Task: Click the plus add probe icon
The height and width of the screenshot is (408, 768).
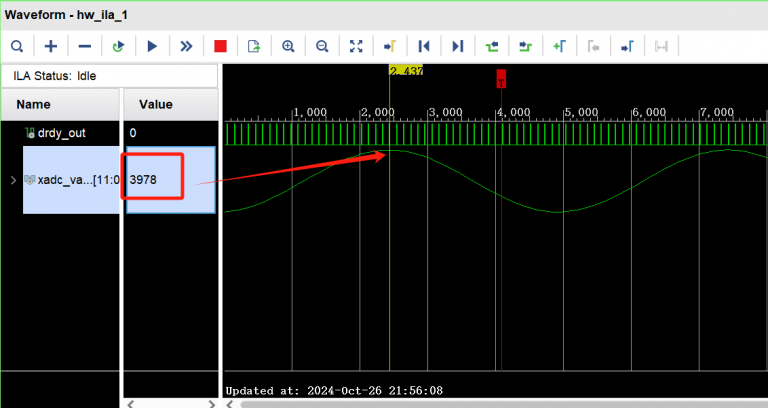Action: point(51,46)
